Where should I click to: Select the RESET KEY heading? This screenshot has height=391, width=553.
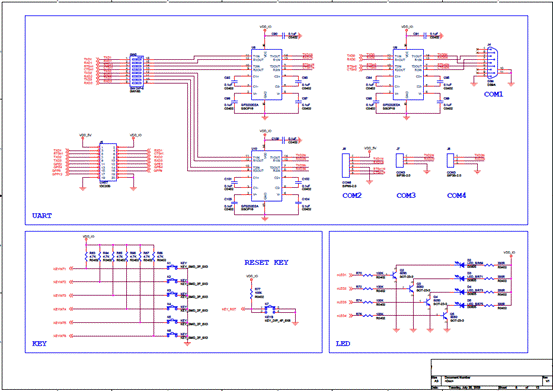pyautogui.click(x=266, y=262)
